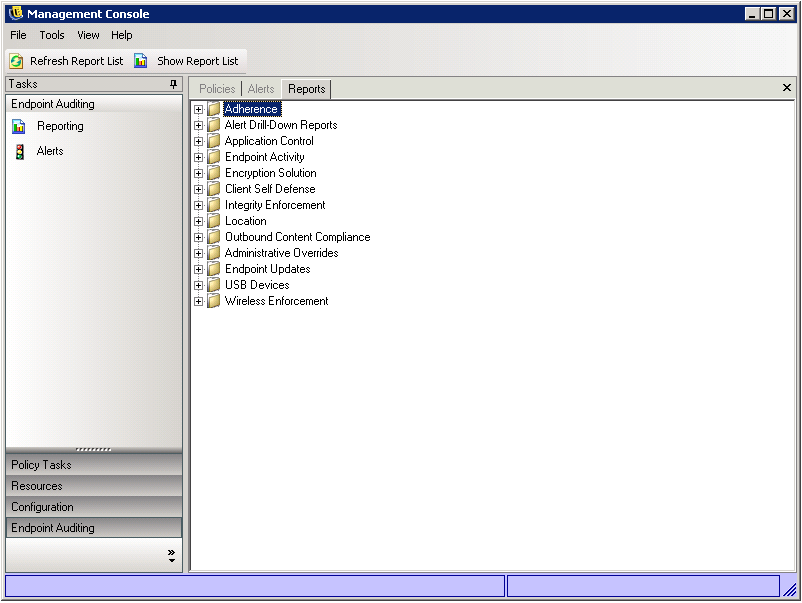The width and height of the screenshot is (802, 603).
Task: Open the Resources section
Action: point(94,486)
